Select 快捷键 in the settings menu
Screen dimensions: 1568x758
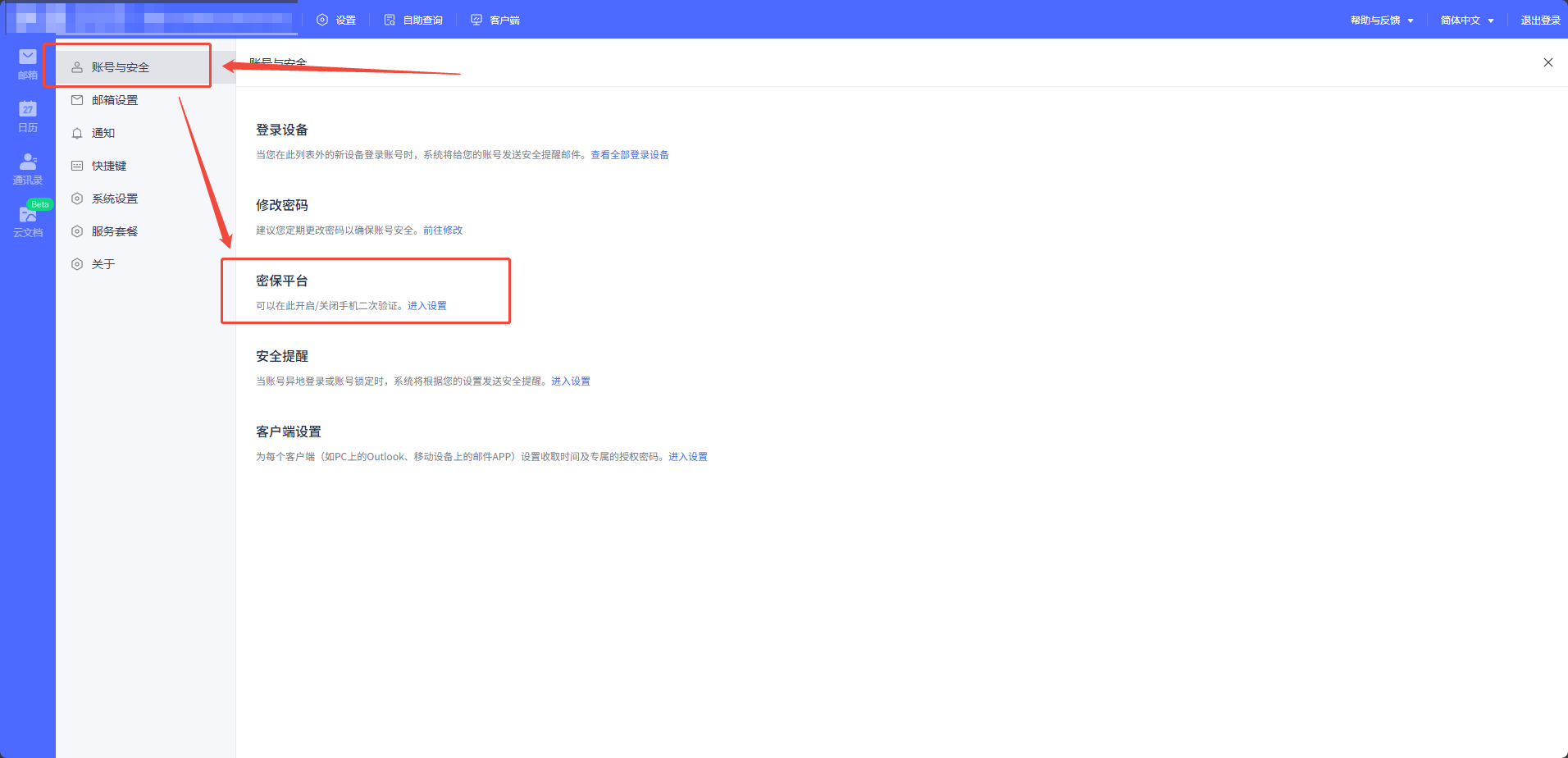pos(145,166)
